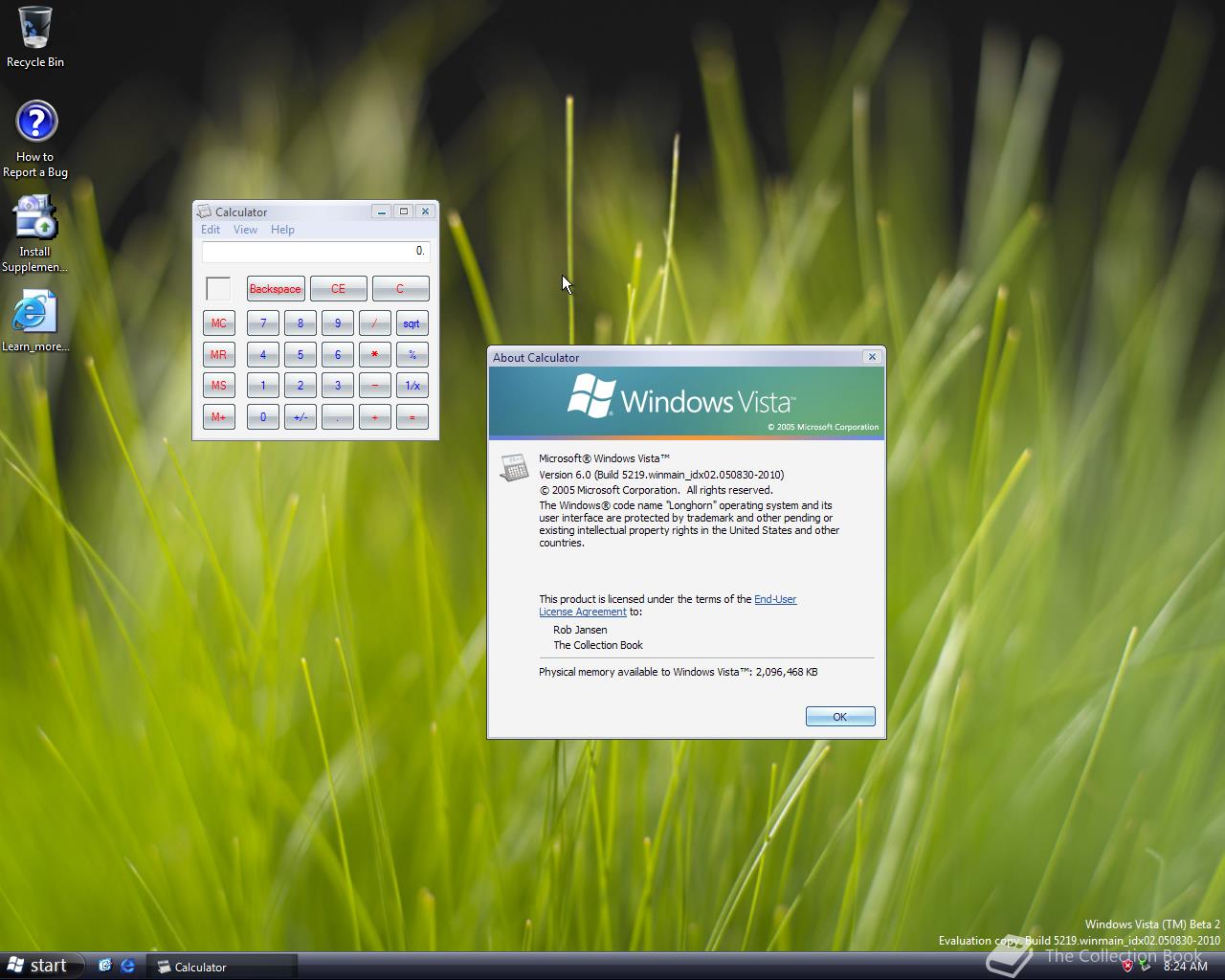Click calculator digit 0 button
1225x980 pixels.
(x=263, y=417)
